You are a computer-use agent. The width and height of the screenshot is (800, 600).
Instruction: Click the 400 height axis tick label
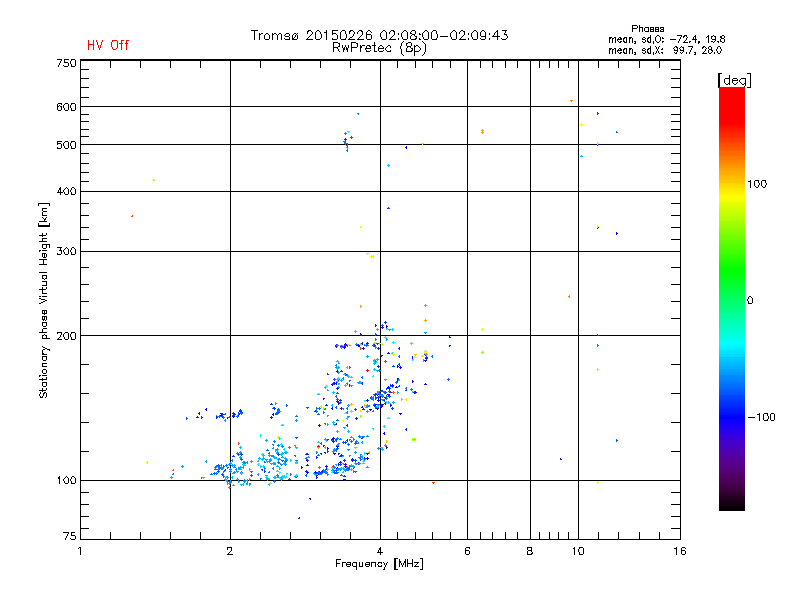(66, 191)
